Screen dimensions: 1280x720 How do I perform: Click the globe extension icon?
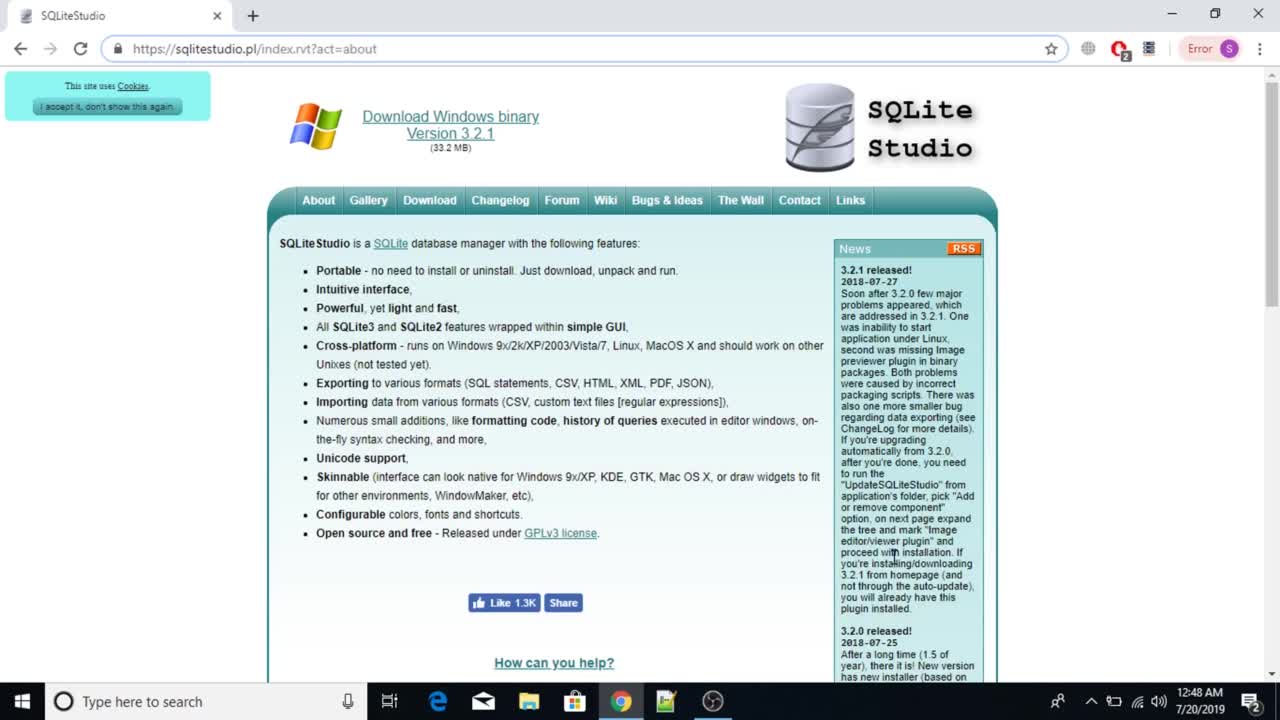point(1088,48)
